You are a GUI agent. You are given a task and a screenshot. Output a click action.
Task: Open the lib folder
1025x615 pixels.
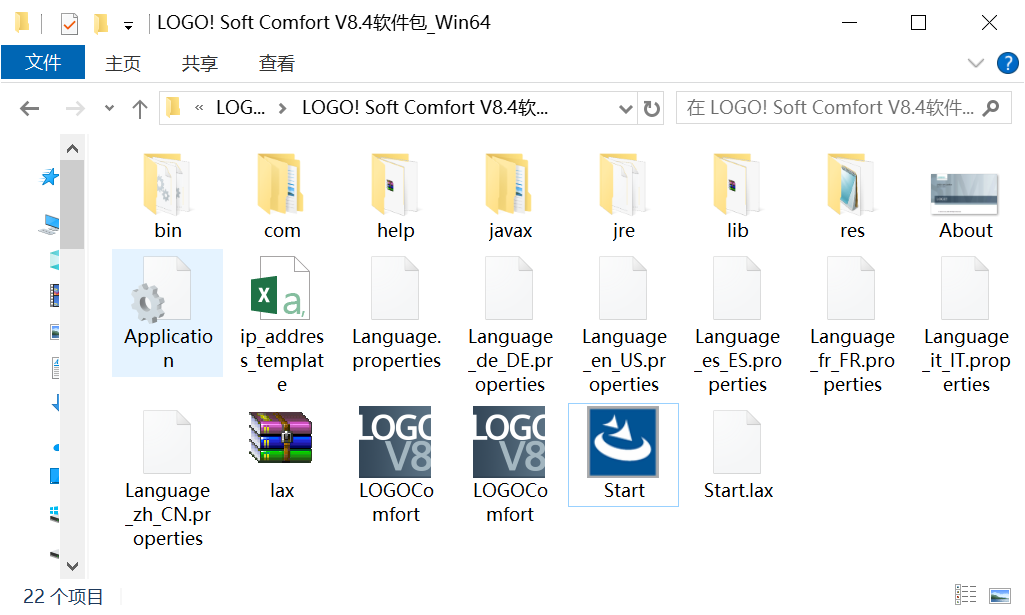(x=737, y=197)
